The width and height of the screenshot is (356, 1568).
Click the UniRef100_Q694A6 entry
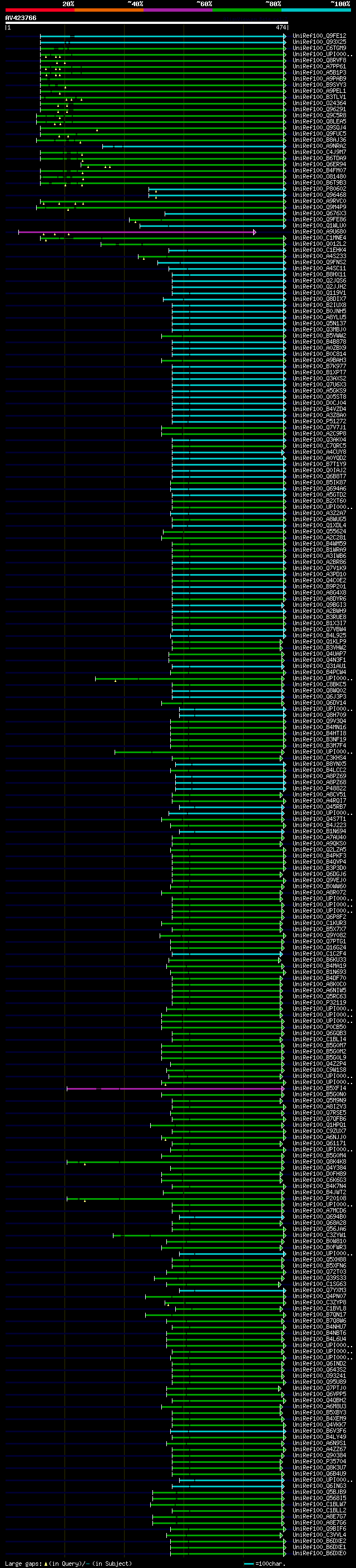[x=319, y=489]
